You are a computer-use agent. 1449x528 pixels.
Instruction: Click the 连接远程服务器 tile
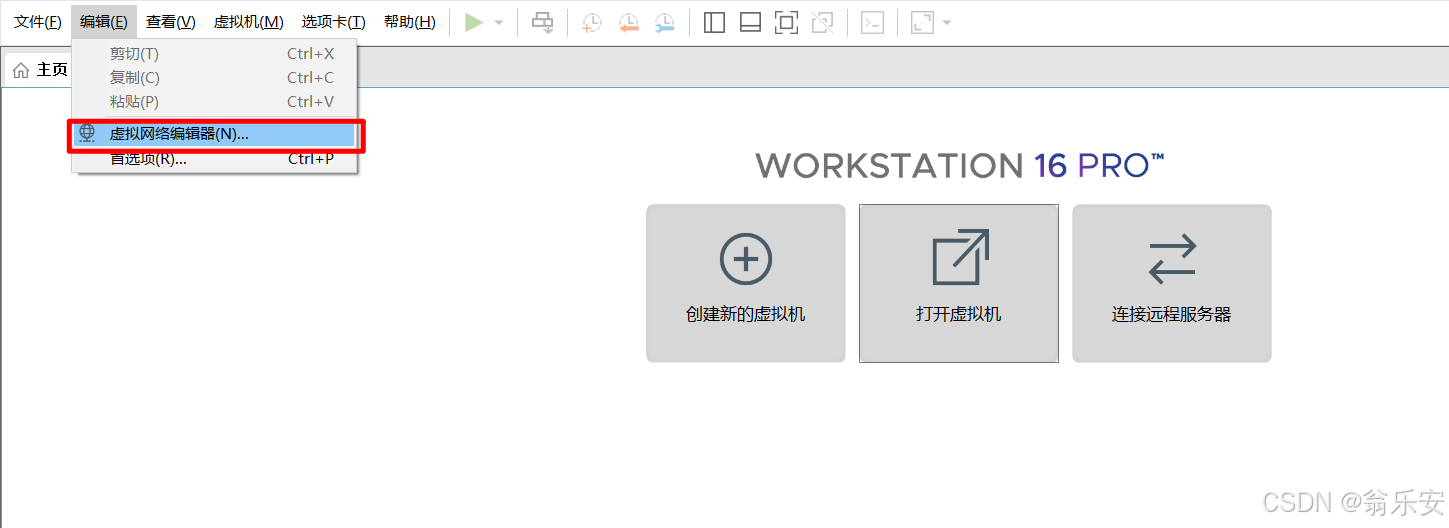[x=1172, y=283]
